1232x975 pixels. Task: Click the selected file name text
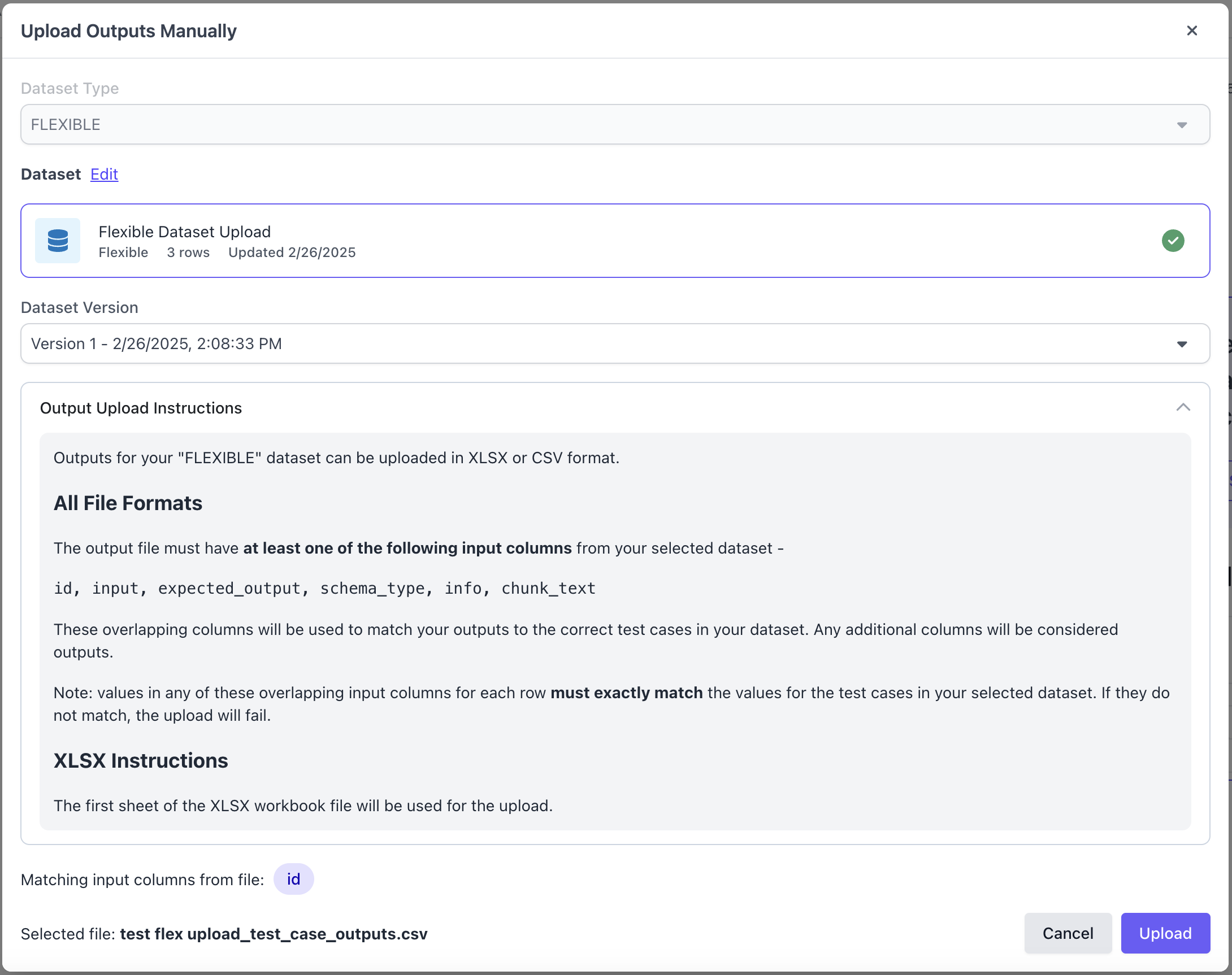[x=274, y=934]
